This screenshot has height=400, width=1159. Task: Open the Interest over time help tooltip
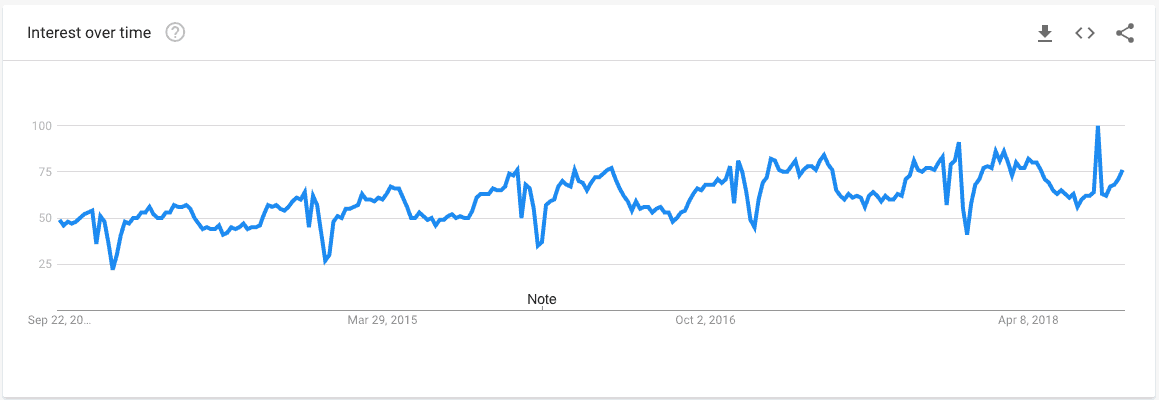tap(175, 33)
